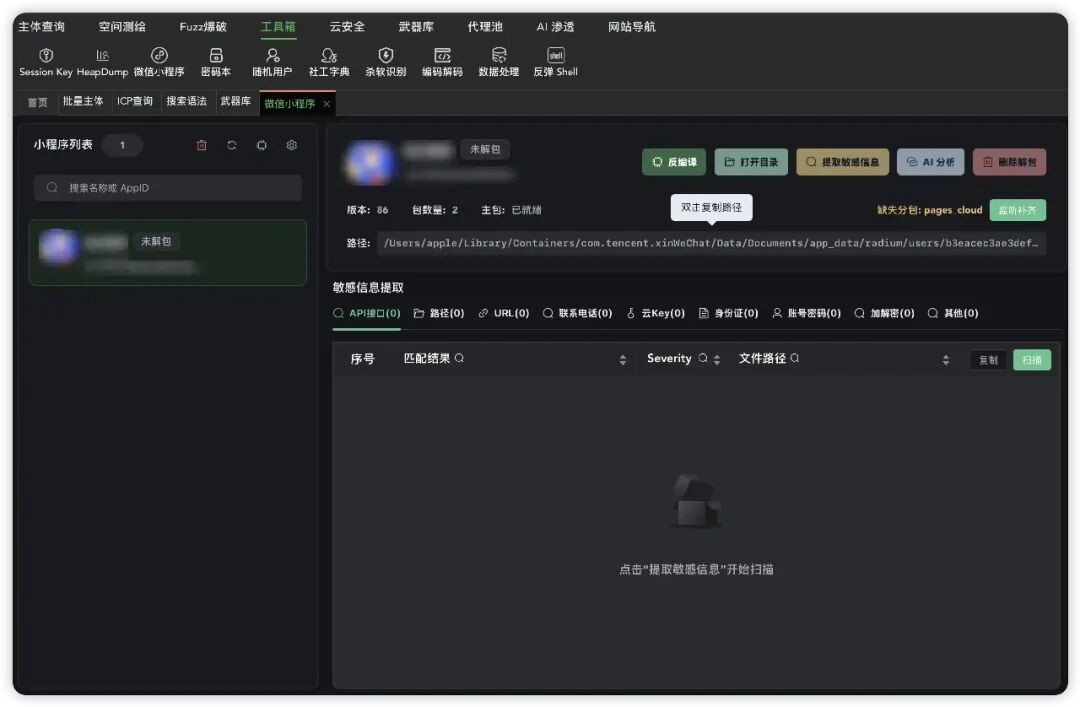Click the 反编译 button
The height and width of the screenshot is (707, 1080).
[674, 162]
